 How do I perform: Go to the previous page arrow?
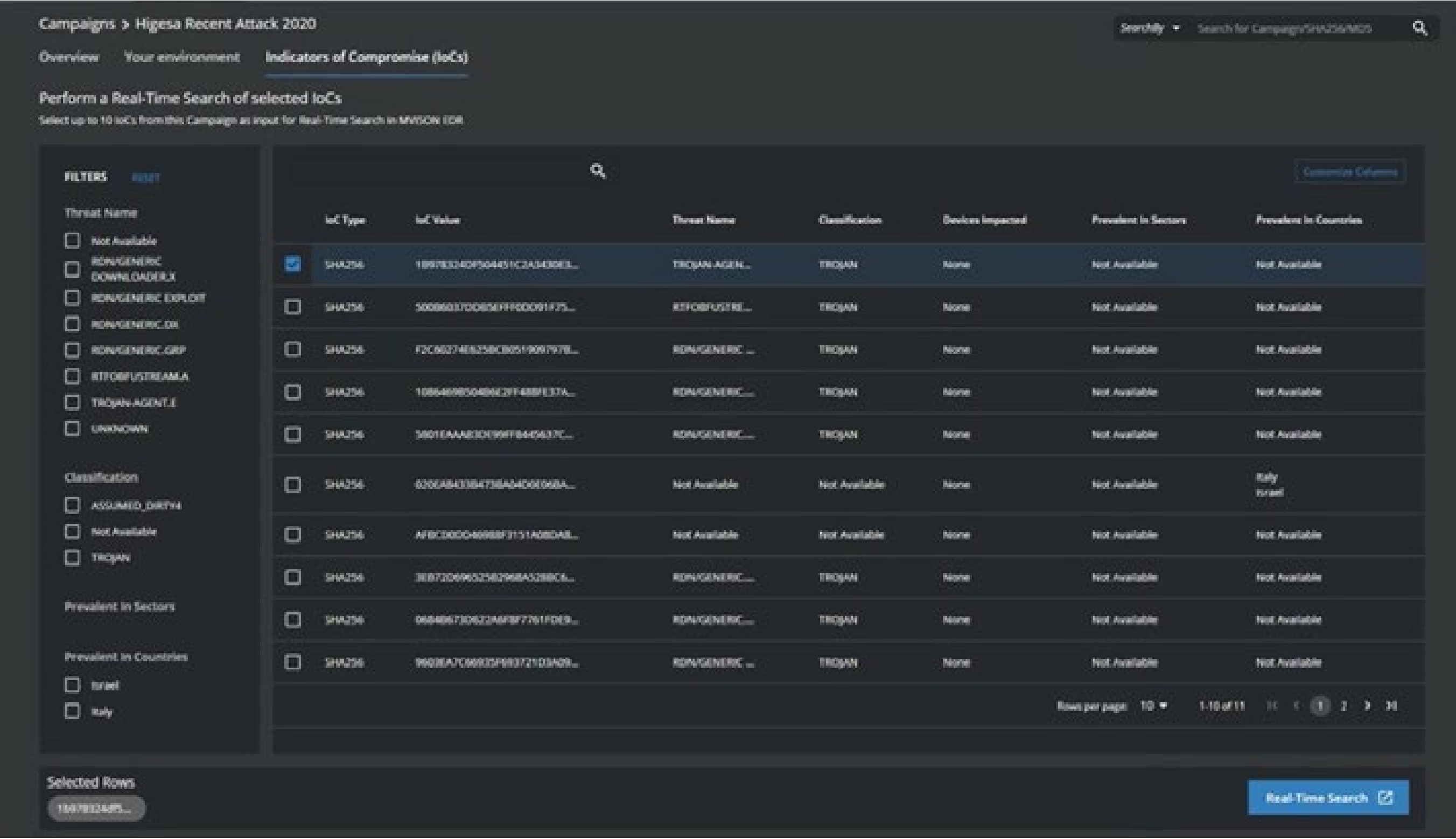tap(1297, 705)
